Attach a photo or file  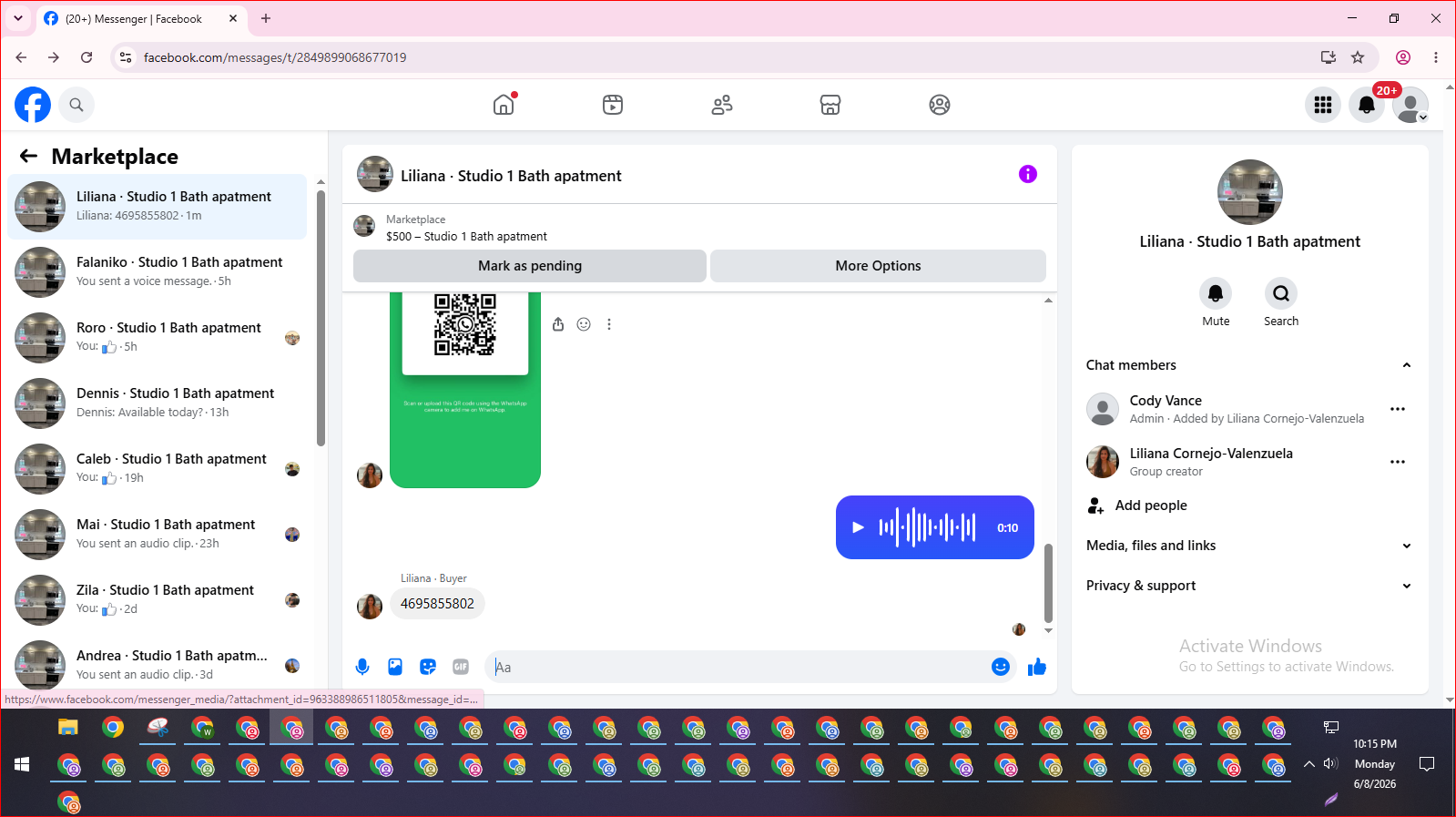point(395,667)
